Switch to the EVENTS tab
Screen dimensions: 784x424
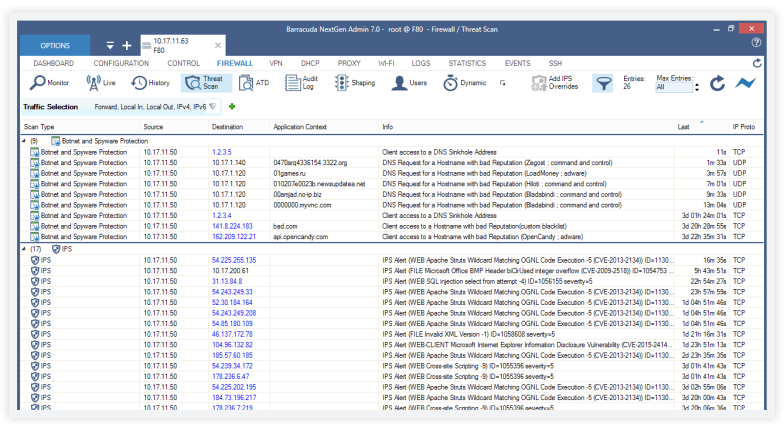pos(518,64)
